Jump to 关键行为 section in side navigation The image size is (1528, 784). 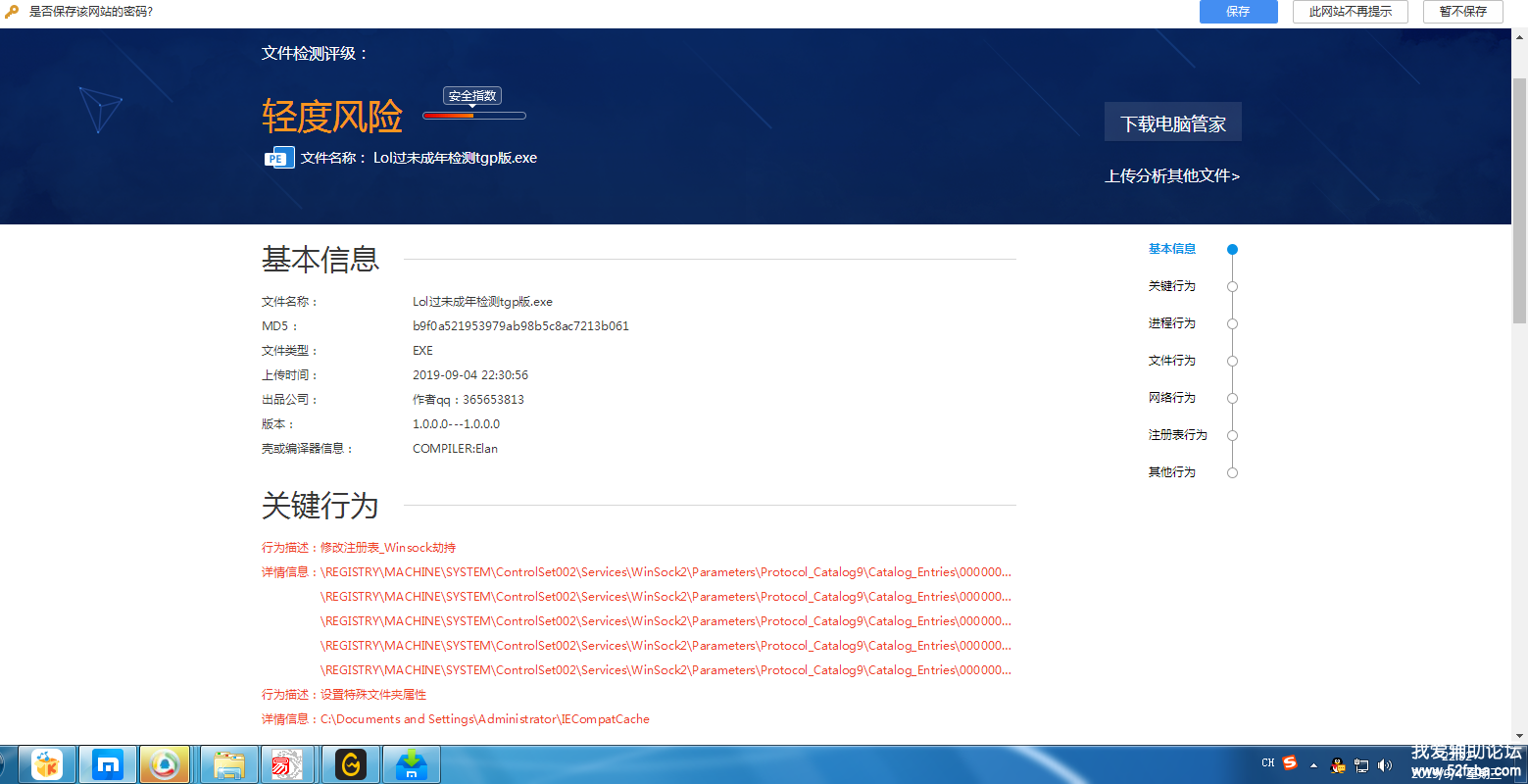click(x=1172, y=286)
